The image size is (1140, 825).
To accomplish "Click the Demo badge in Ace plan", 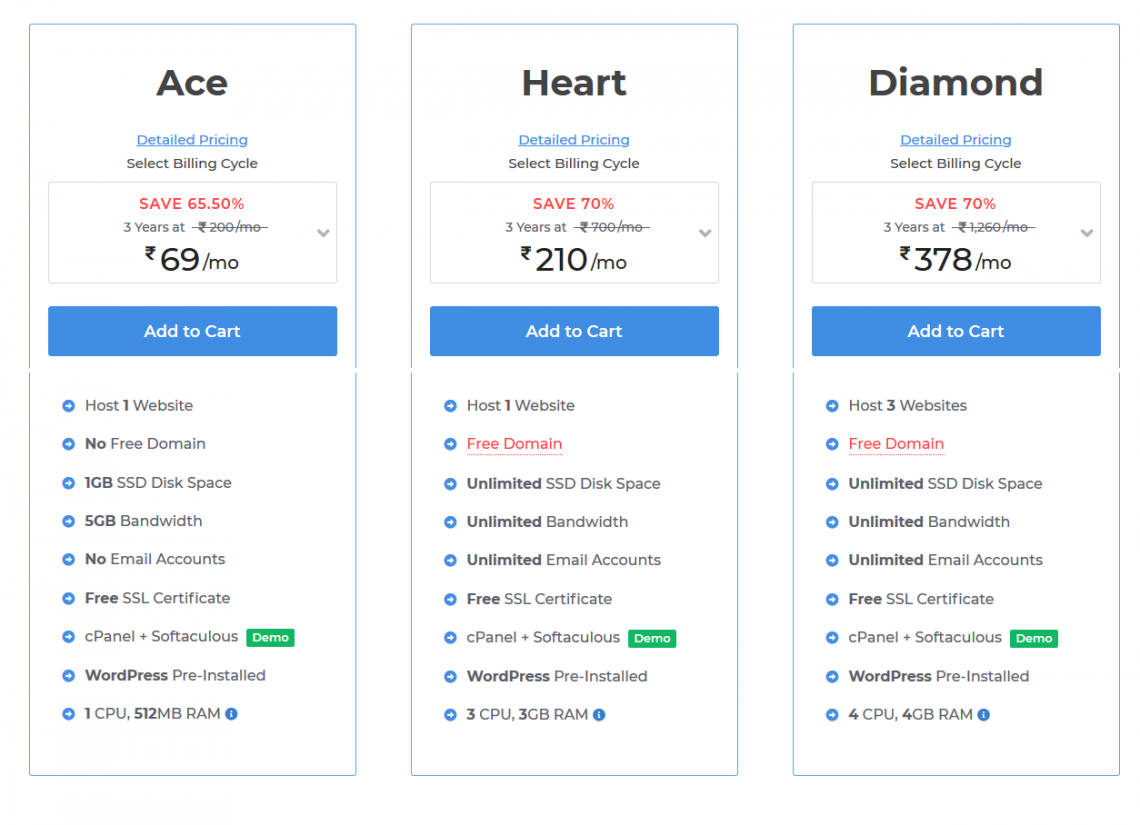I will (x=270, y=637).
